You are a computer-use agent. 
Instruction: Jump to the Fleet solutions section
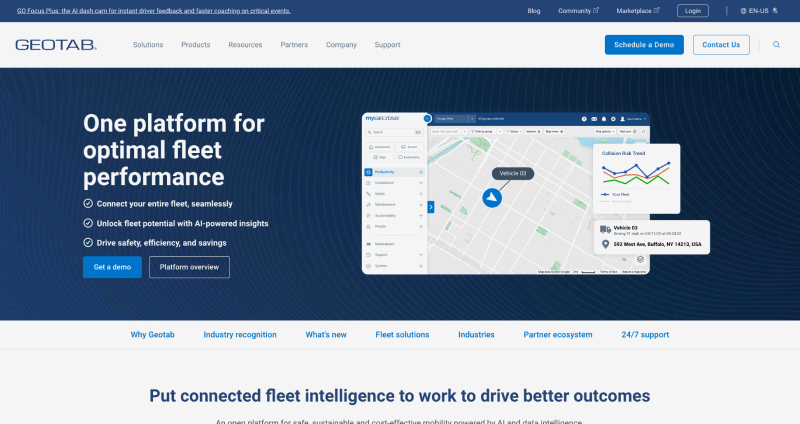click(x=402, y=335)
